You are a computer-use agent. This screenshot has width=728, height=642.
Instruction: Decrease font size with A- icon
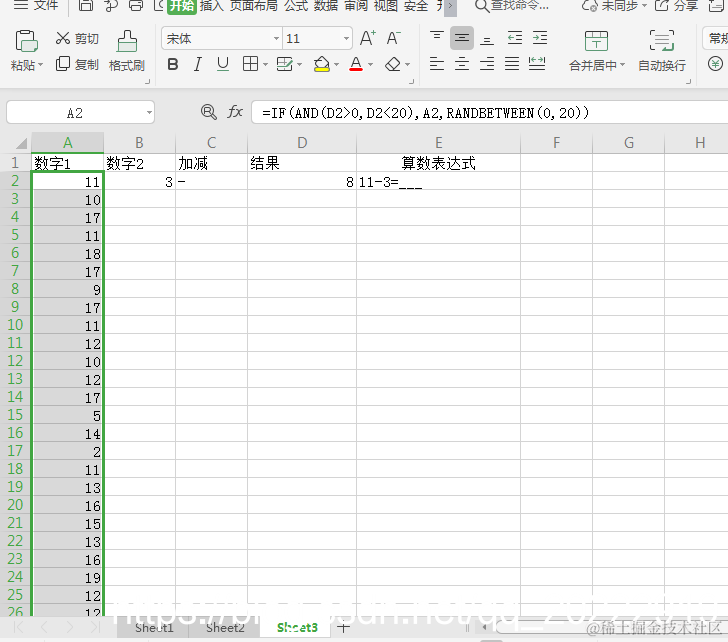[x=393, y=38]
